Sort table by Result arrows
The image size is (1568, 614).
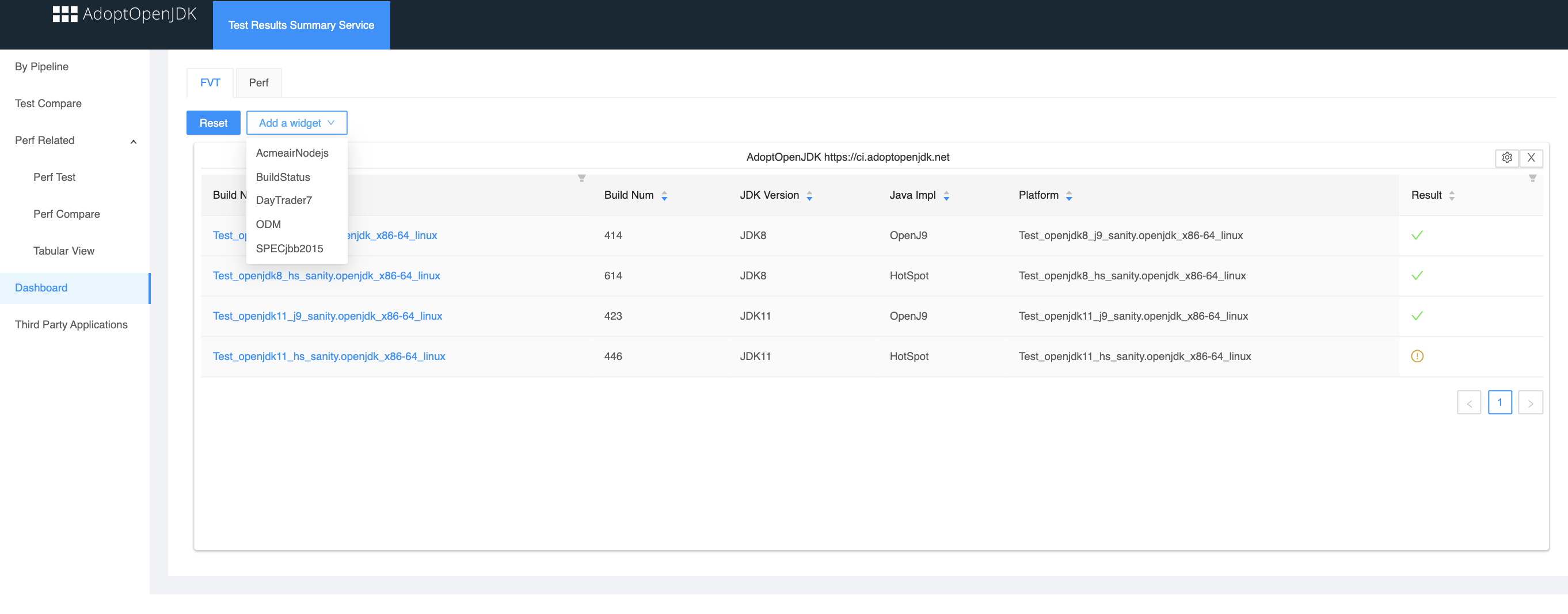1452,195
